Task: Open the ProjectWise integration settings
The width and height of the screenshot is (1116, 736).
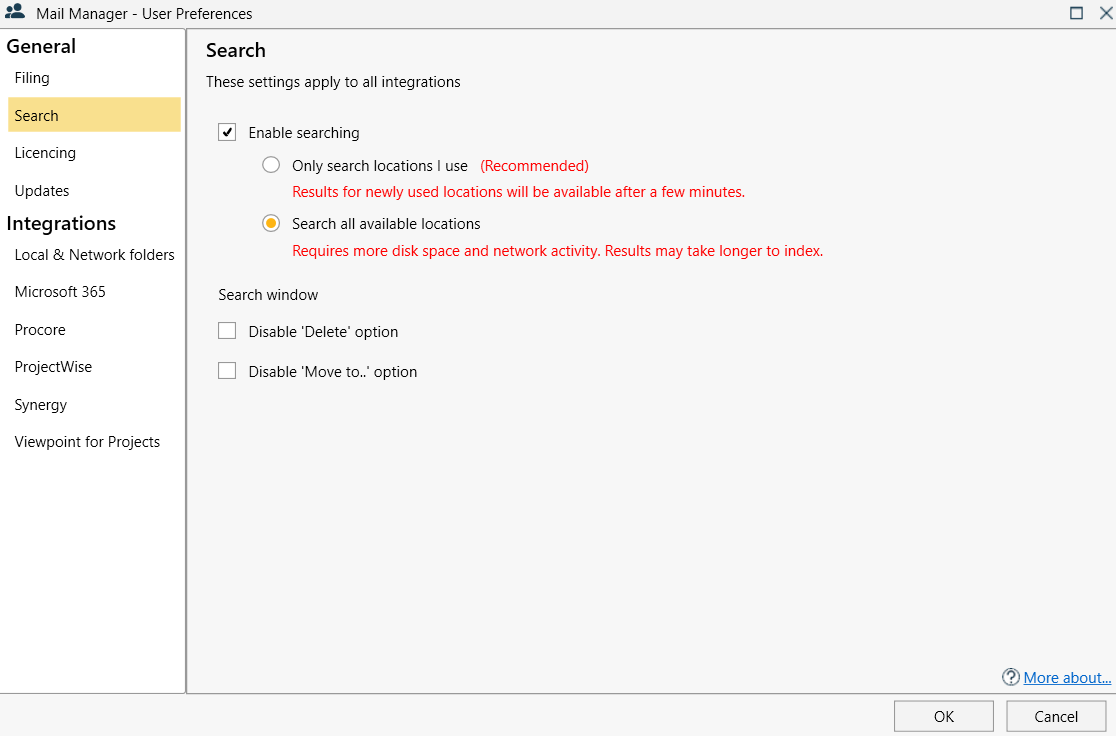Action: 53,366
